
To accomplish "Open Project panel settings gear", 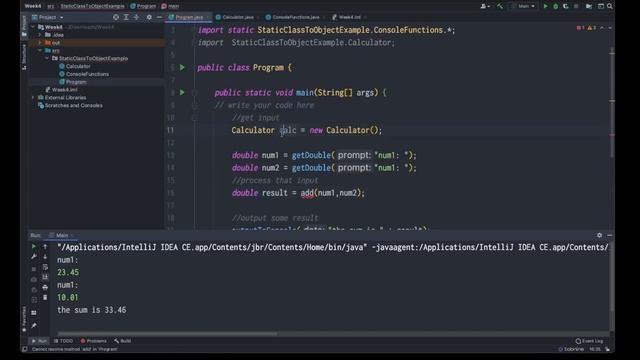I will [149, 17].
